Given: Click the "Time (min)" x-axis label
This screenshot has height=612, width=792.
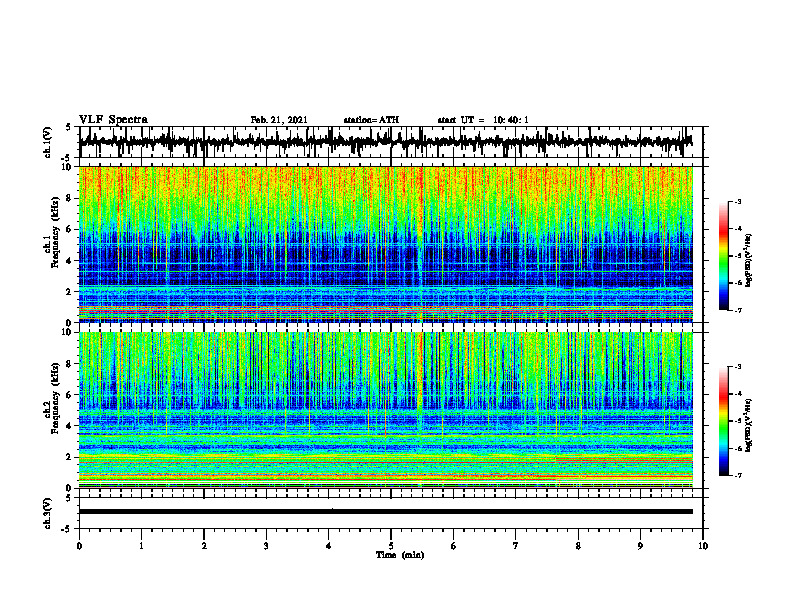Looking at the screenshot, I should click(x=400, y=555).
